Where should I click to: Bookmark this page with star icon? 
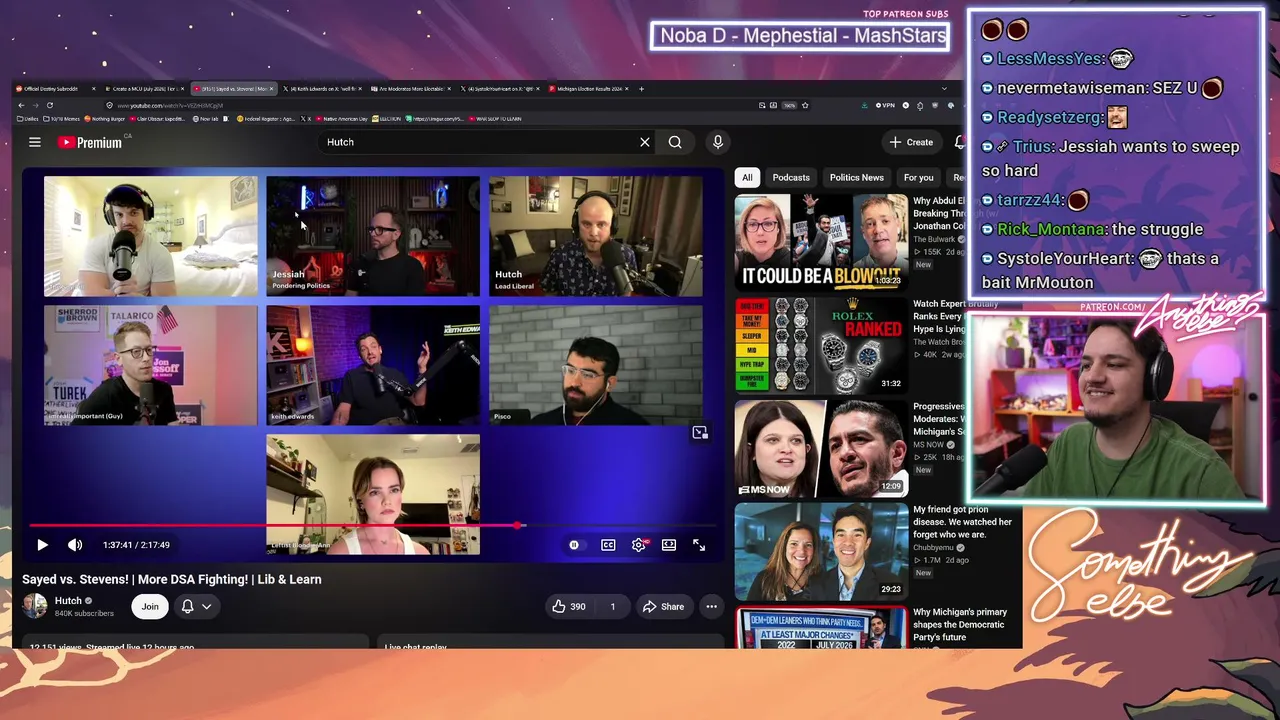click(805, 105)
